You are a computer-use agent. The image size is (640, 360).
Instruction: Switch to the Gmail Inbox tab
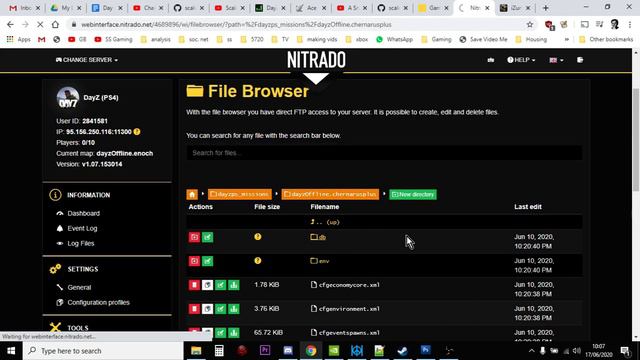pyautogui.click(x=24, y=8)
